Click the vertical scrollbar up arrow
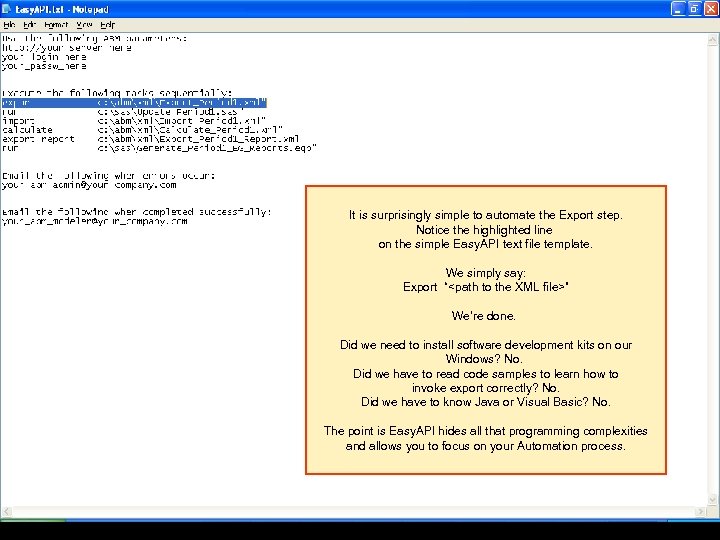 coord(712,40)
